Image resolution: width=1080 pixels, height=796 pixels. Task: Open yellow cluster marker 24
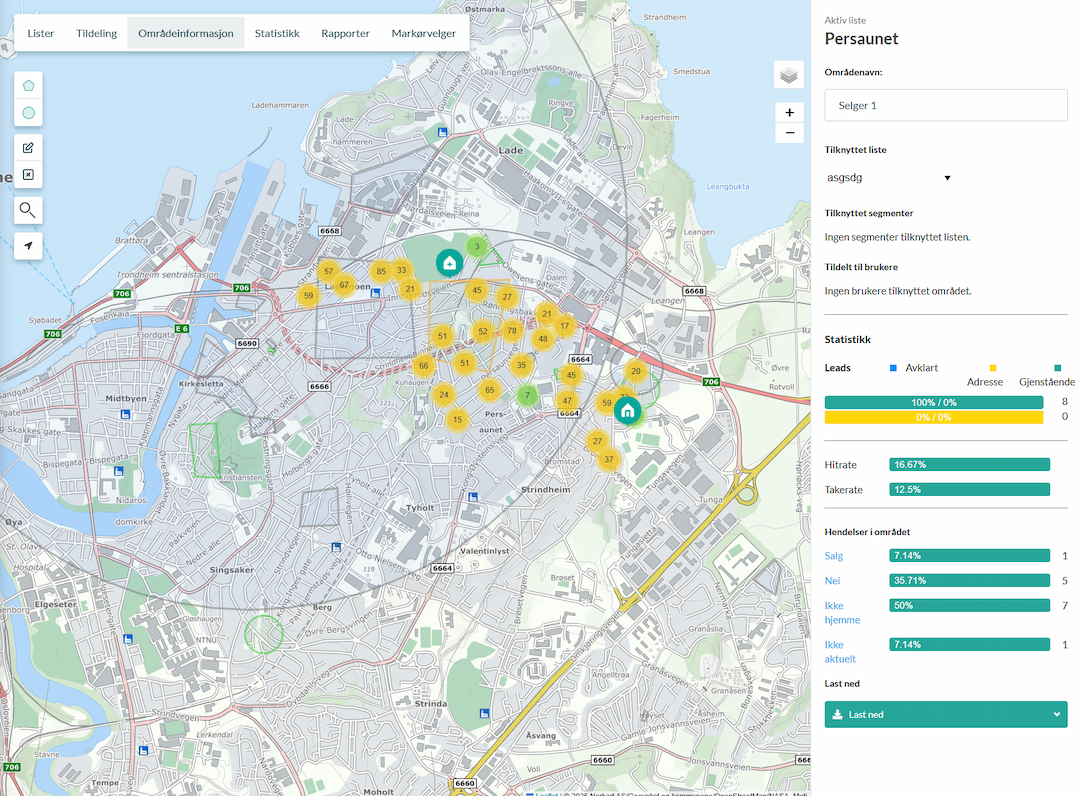444,395
